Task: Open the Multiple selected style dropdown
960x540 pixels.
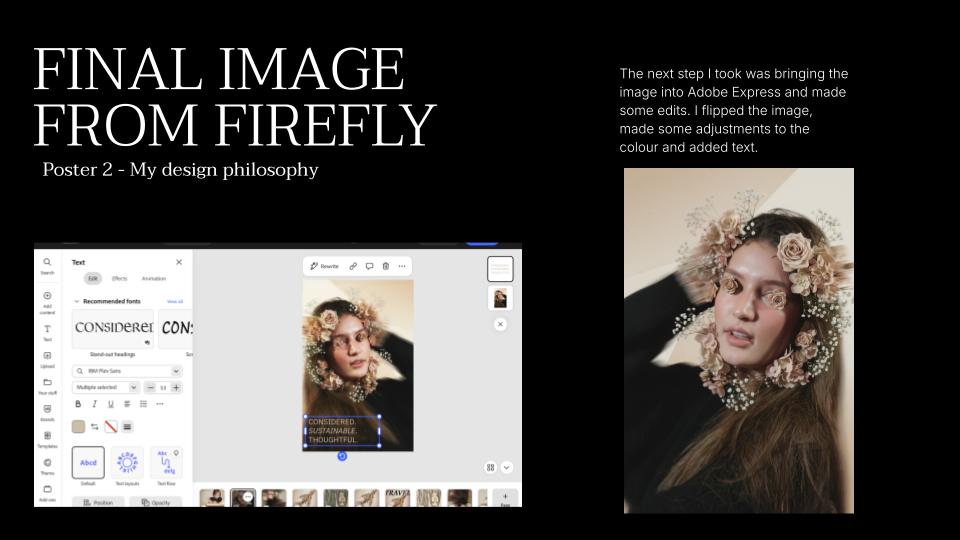Action: point(105,388)
